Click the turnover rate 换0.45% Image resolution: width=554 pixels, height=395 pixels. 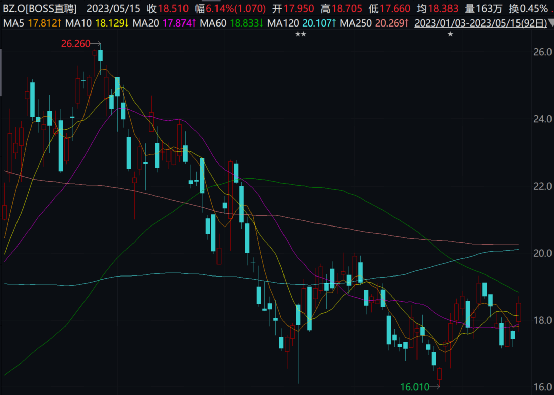[528, 8]
